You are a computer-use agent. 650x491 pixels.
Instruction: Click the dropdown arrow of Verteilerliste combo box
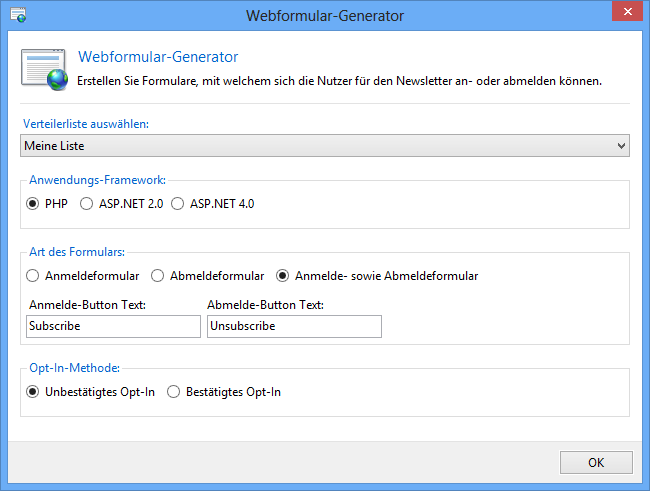pos(621,146)
